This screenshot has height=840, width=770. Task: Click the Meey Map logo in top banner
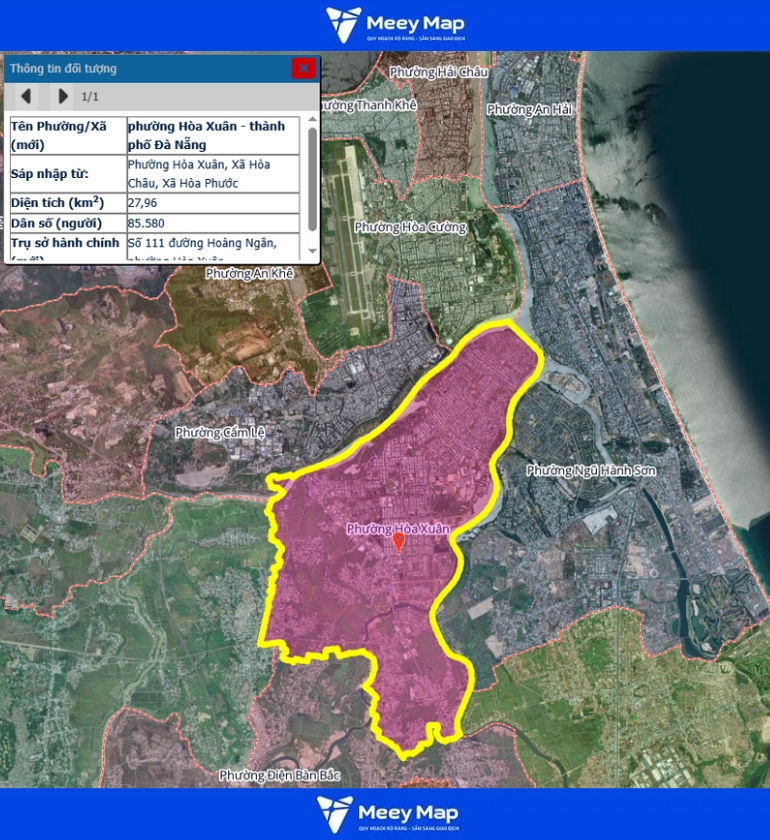pos(395,25)
